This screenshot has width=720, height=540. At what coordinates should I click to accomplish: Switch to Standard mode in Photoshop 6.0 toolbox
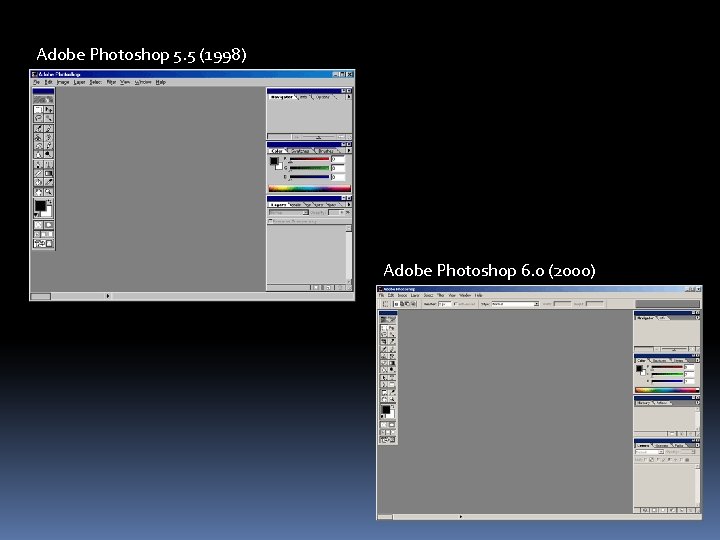pos(383,425)
